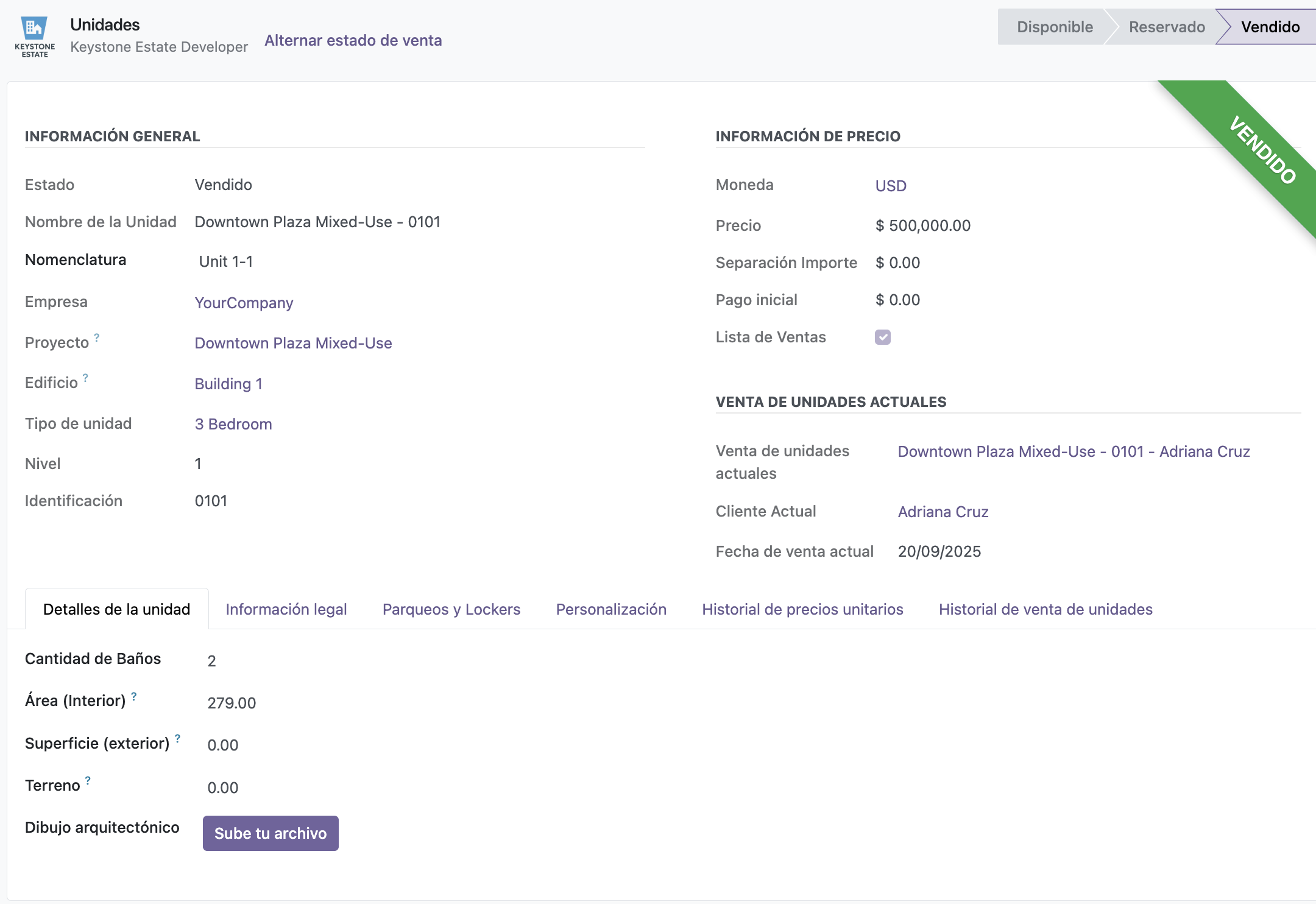Open the Building 1 link
This screenshot has height=904, width=1316.
click(228, 384)
